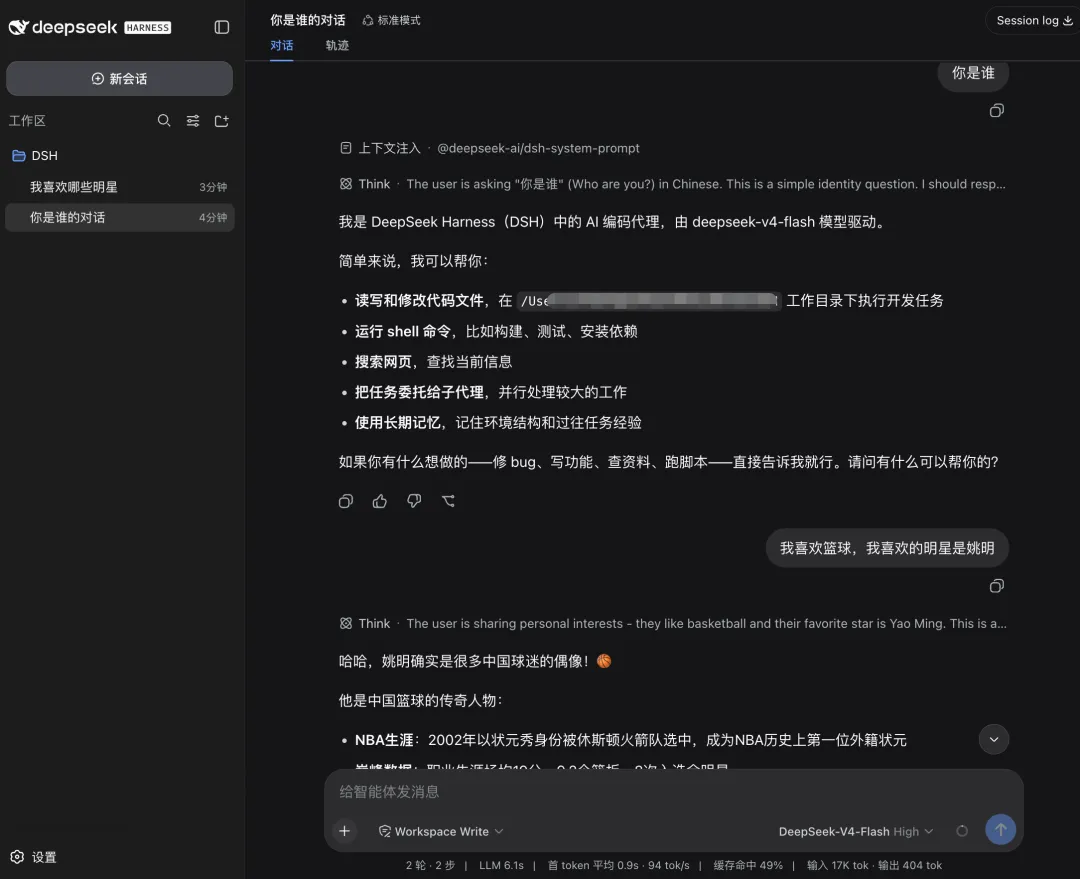
Task: Open the DeepSeek-V4-Flash High model dropdown
Action: pyautogui.click(x=855, y=831)
